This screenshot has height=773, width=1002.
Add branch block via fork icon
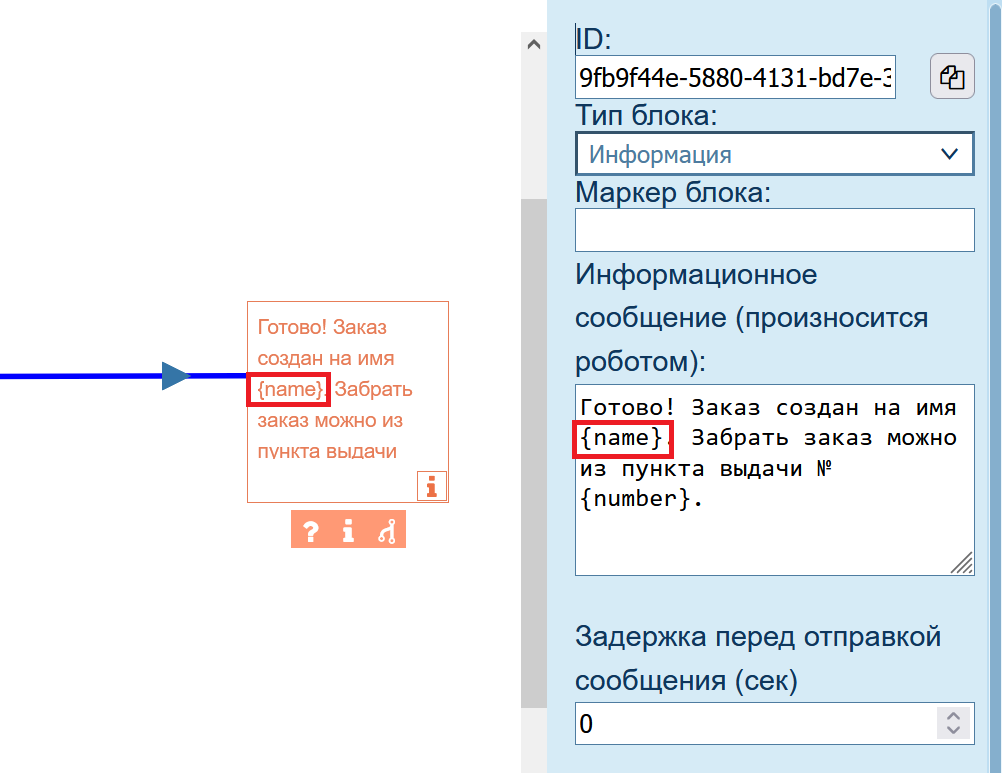pos(387,530)
